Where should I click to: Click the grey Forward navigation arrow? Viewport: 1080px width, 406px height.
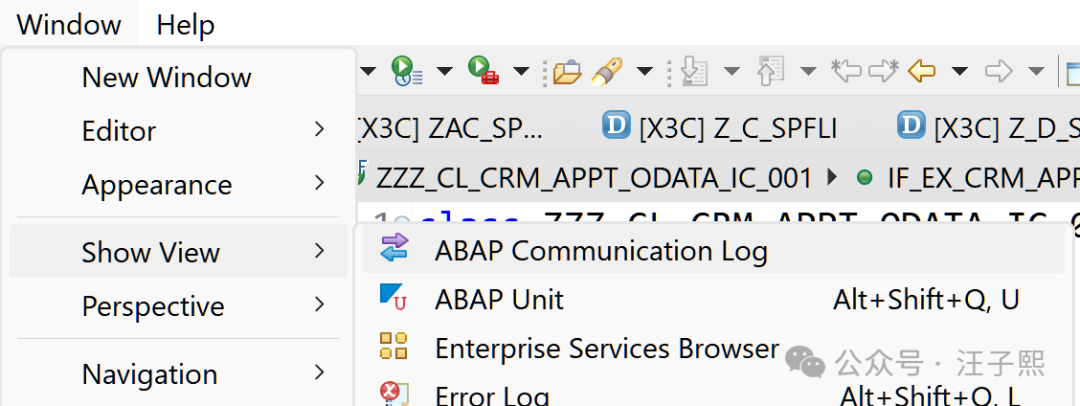click(x=999, y=70)
